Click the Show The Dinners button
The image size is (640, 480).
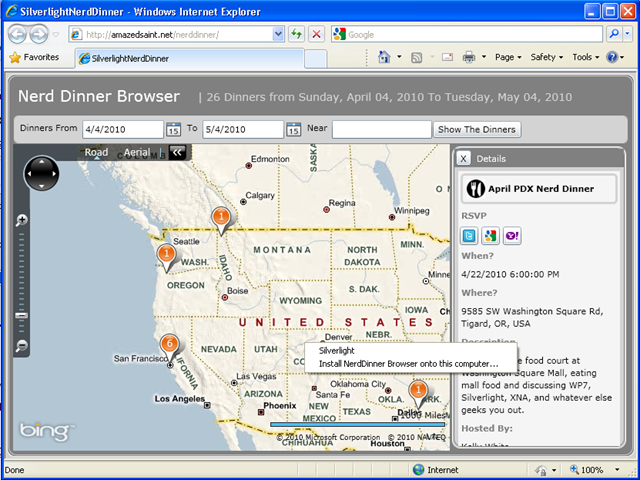(x=477, y=129)
